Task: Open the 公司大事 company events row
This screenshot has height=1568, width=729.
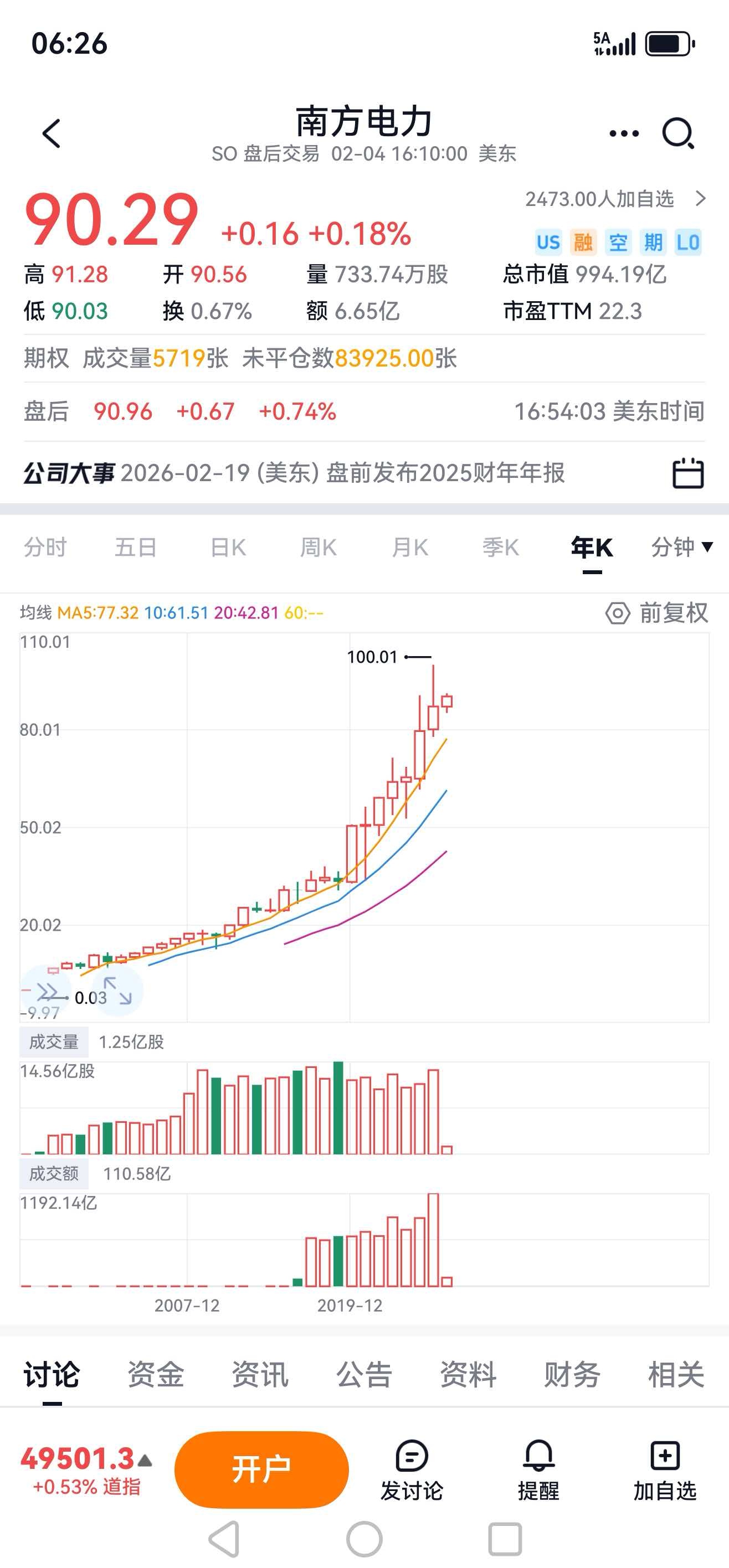Action: point(364,473)
